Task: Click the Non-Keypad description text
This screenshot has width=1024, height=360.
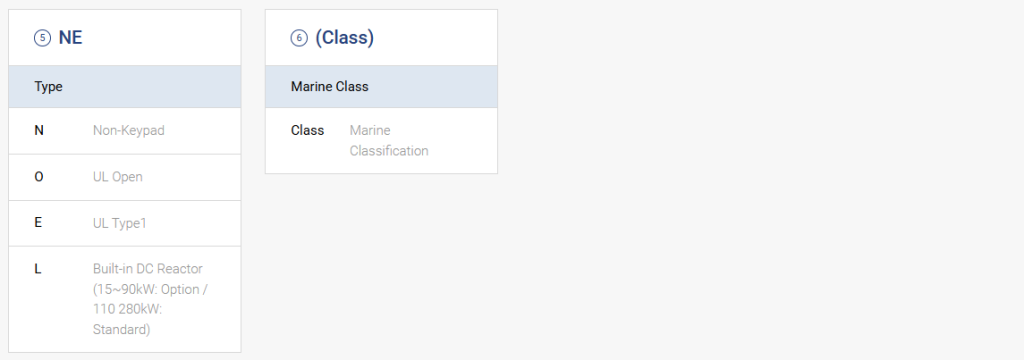Action: pyautogui.click(x=129, y=131)
